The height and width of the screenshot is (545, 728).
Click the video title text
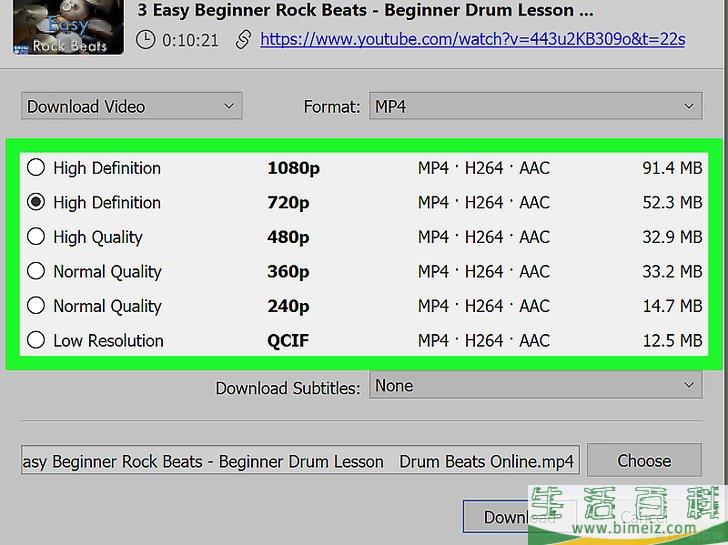coord(365,11)
